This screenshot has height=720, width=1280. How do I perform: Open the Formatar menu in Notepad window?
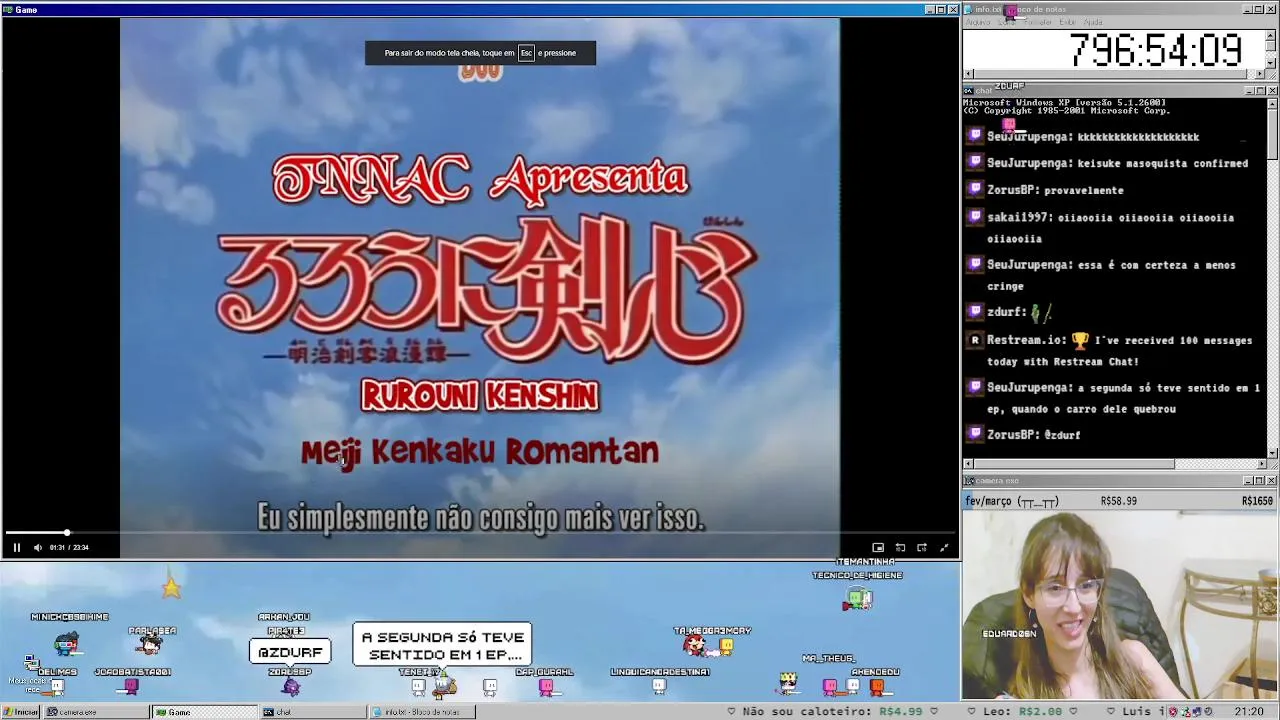point(1038,22)
